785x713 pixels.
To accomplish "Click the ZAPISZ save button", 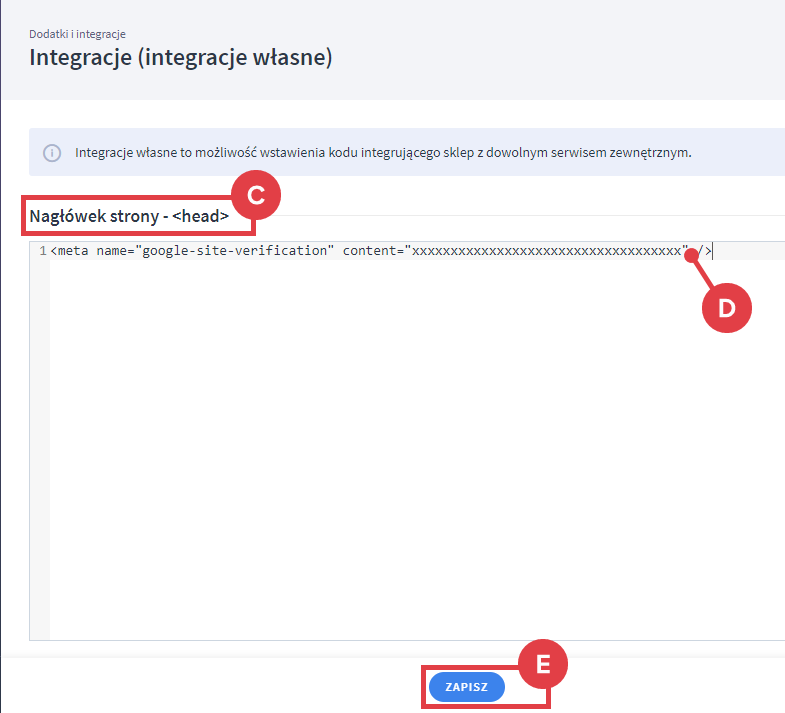I will point(466,687).
